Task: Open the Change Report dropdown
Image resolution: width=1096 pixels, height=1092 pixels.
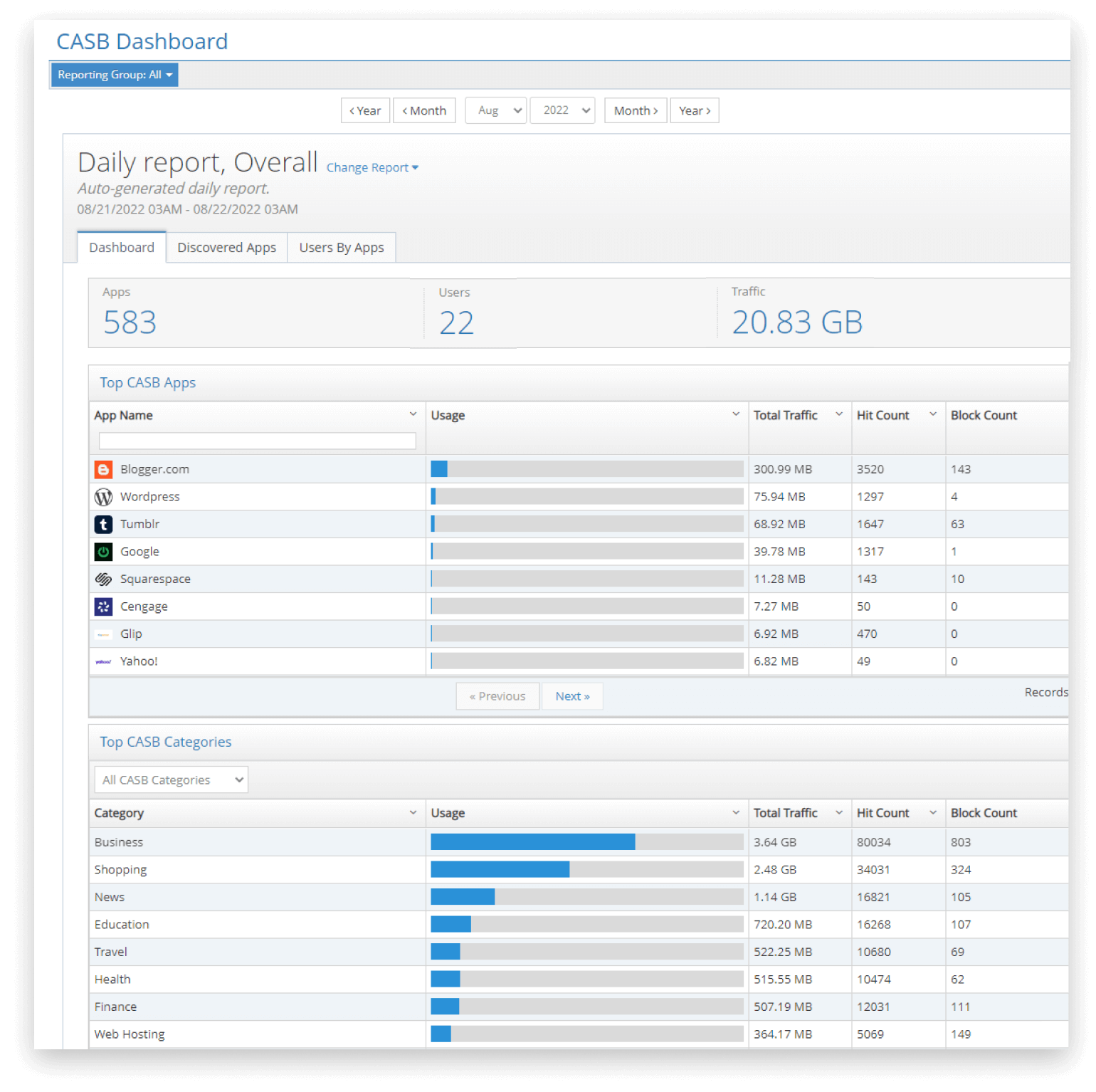Action: 372,167
